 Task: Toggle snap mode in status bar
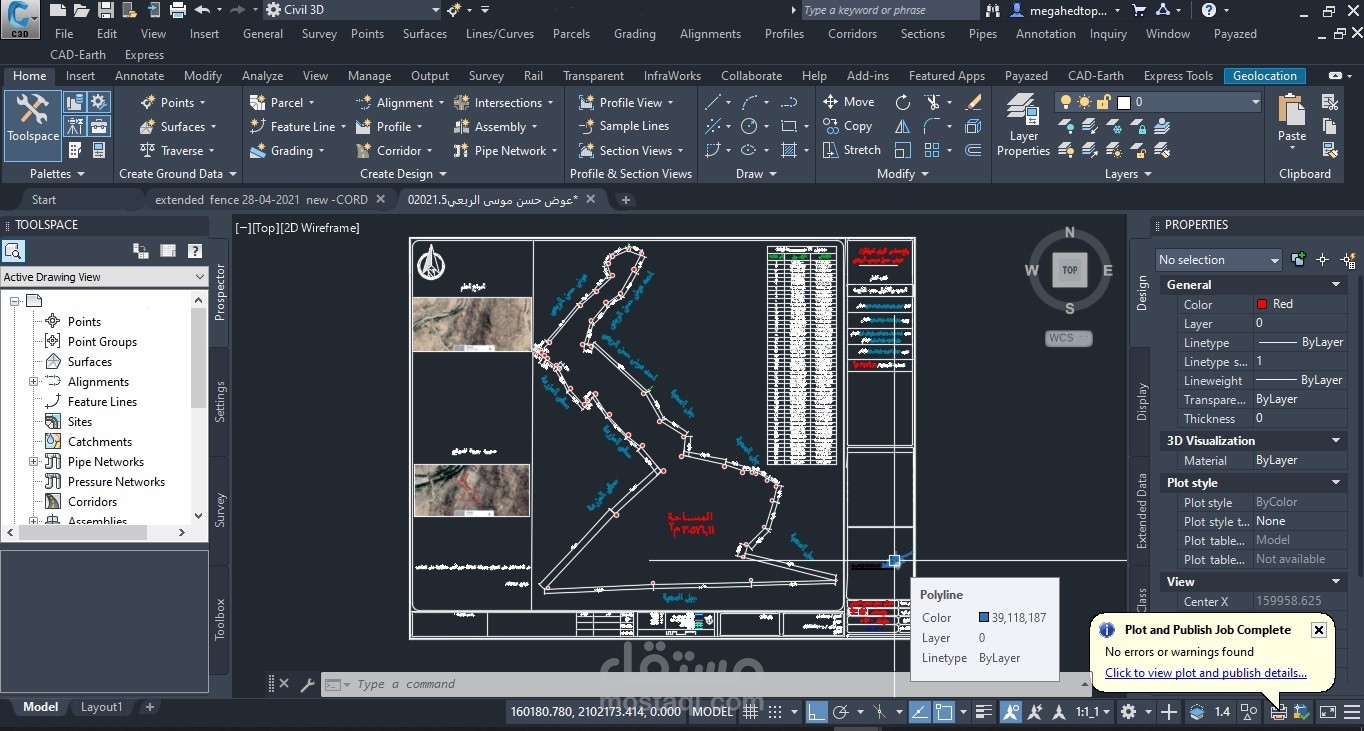[775, 712]
